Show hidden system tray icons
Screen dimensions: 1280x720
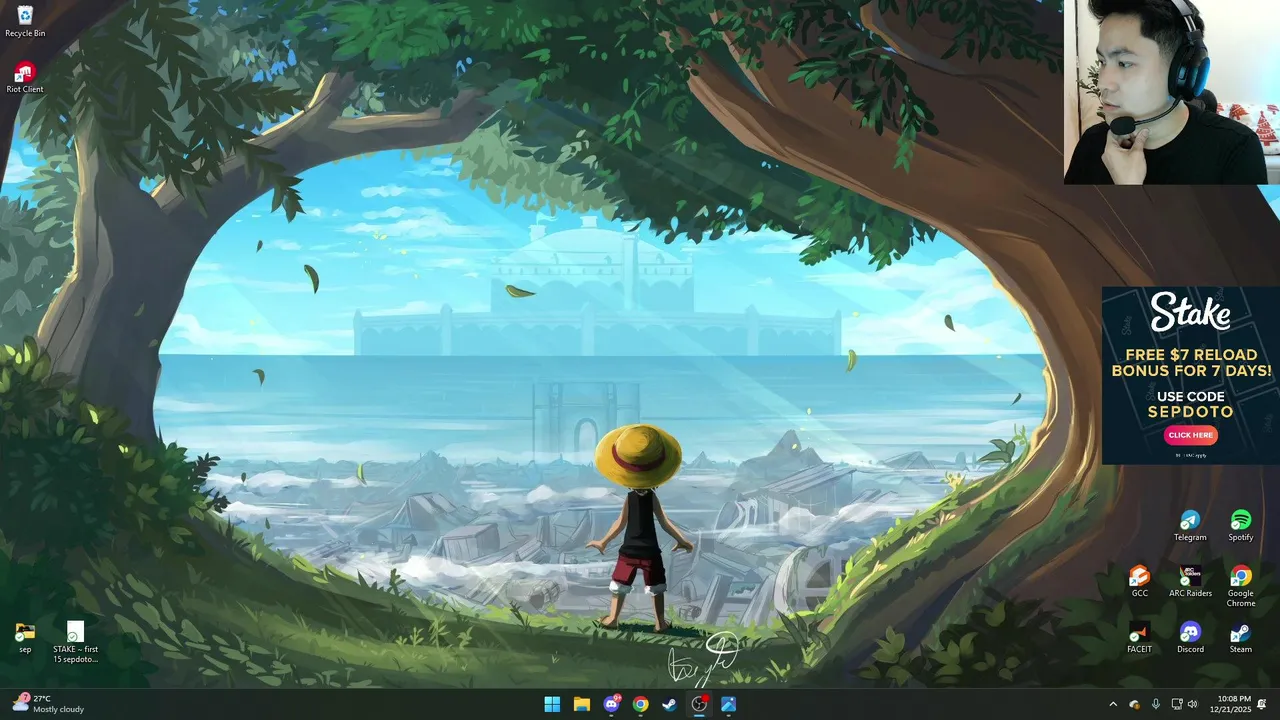coord(1113,704)
